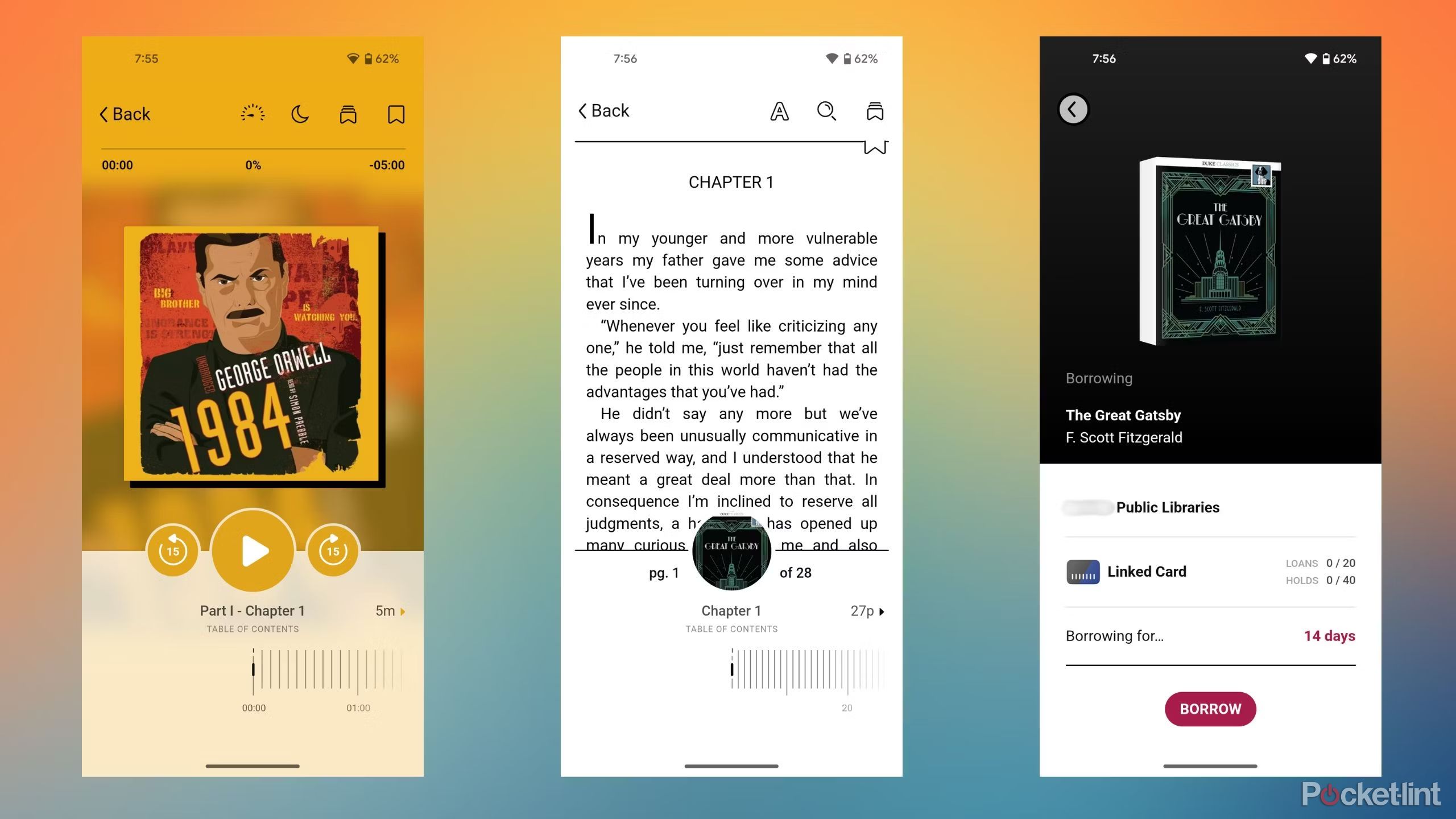Skip forward 15 seconds in audiobook
Viewport: 1456px width, 819px height.
pyautogui.click(x=334, y=550)
